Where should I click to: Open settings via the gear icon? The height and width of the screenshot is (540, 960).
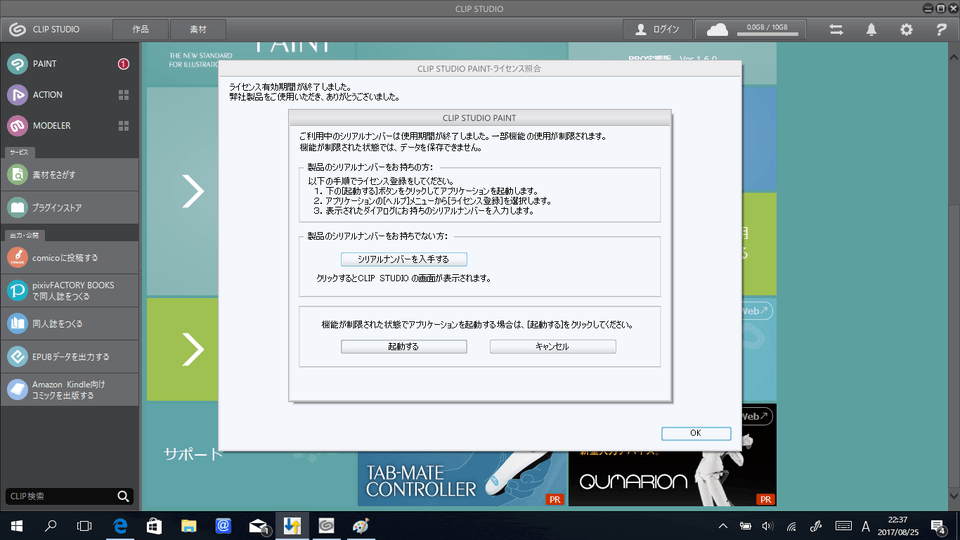point(906,29)
